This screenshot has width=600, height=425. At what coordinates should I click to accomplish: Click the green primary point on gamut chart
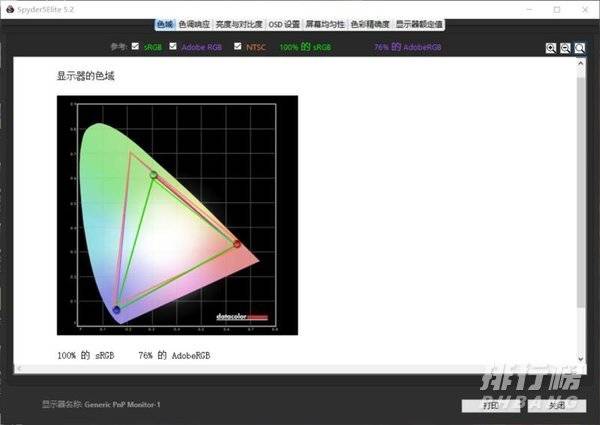pos(153,175)
